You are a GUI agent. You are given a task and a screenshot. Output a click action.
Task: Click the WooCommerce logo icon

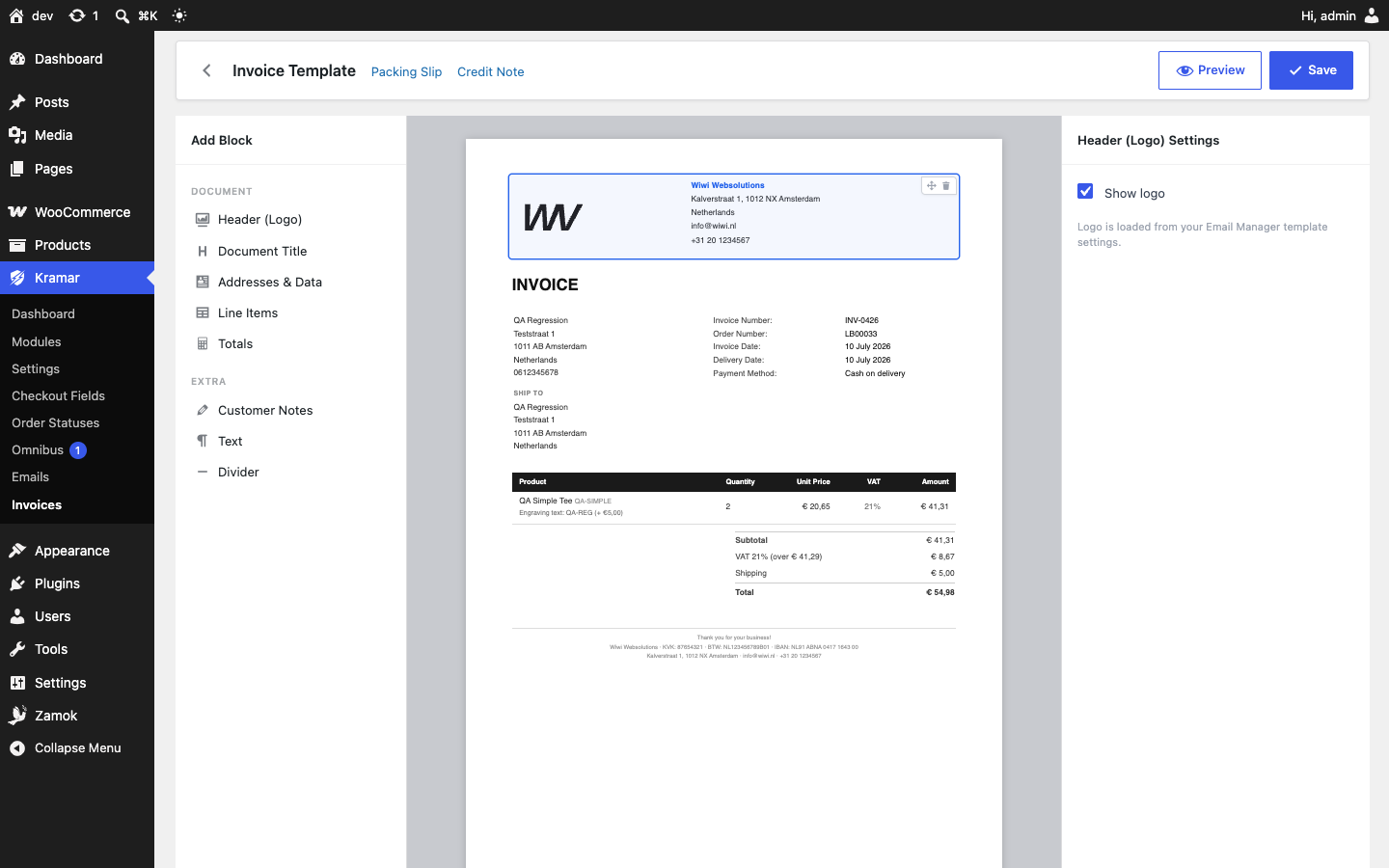pyautogui.click(x=17, y=212)
